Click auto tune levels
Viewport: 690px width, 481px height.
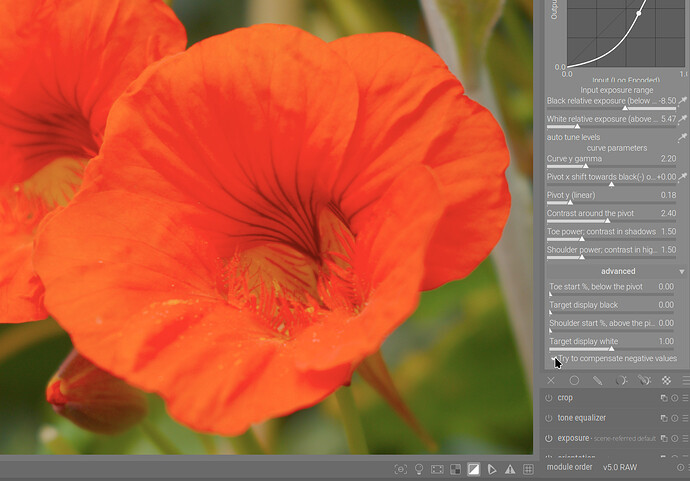573,137
